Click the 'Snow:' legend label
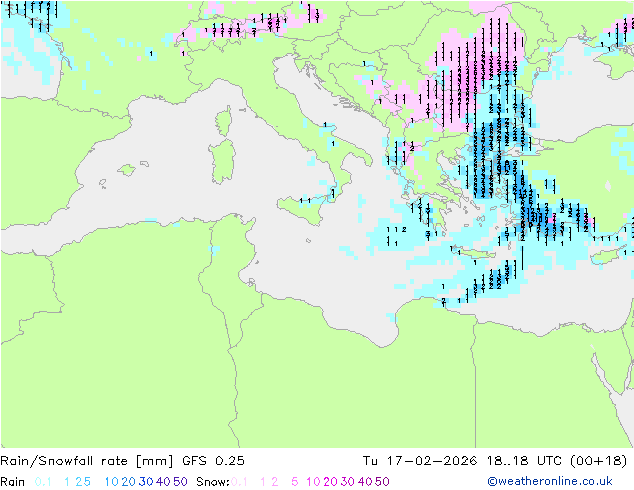Image resolution: width=634 pixels, height=490 pixels. click(x=213, y=482)
